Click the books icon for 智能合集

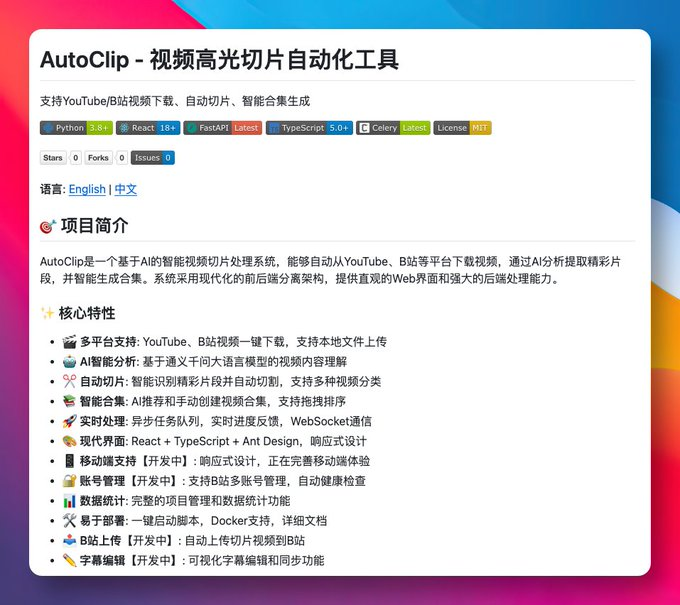(x=69, y=402)
